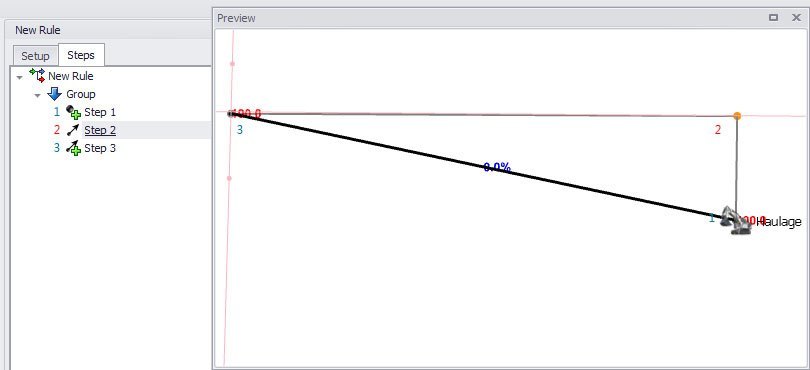Screen dimensions: 810x370
Task: Click the orange node marker at point 2
Action: (737, 116)
